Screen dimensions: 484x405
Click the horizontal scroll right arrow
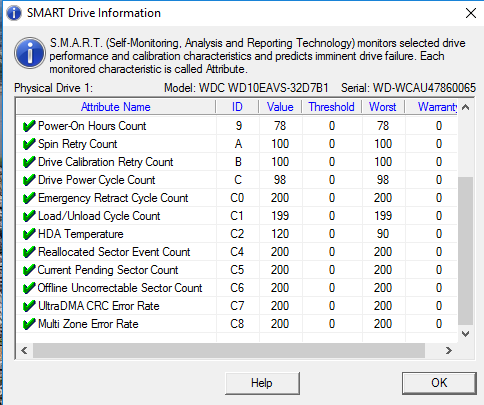coord(449,351)
